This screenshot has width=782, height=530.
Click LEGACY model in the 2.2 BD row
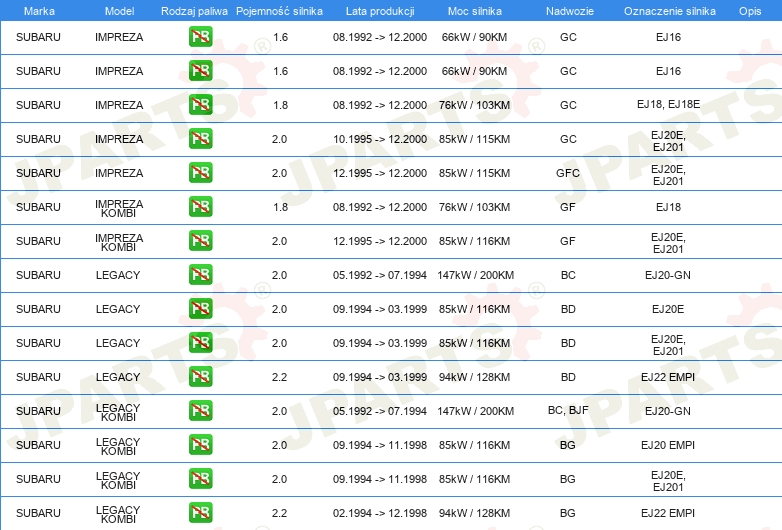point(118,377)
